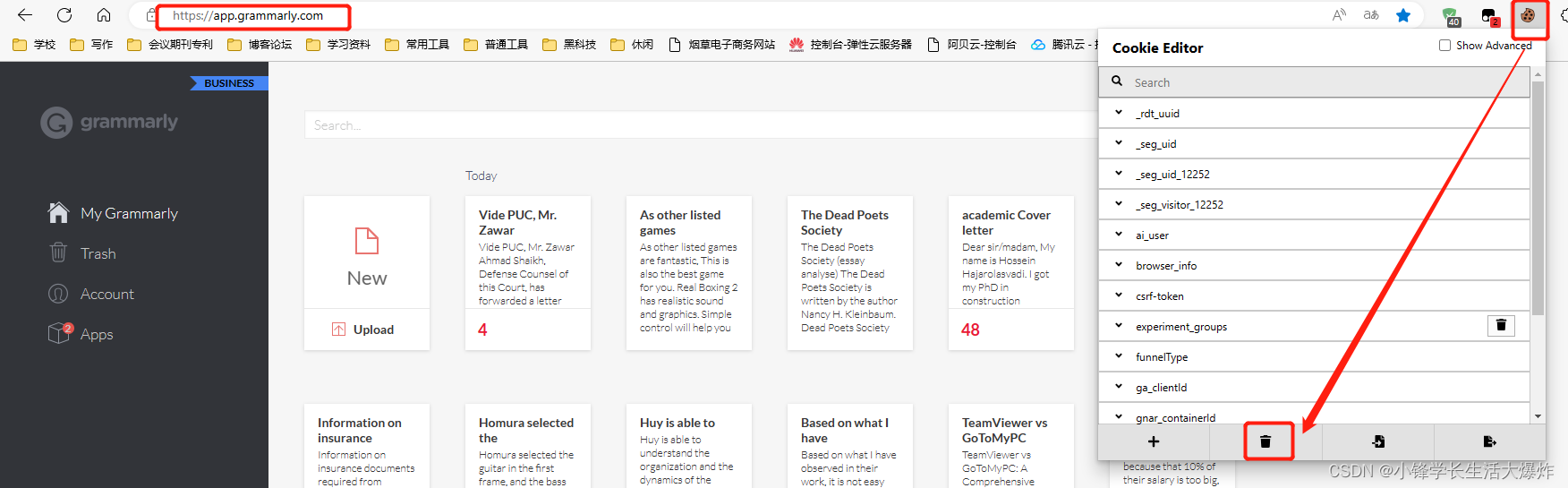Open the Cookie Editor extension icon
Viewport: 1568px width, 488px height.
point(1528,15)
